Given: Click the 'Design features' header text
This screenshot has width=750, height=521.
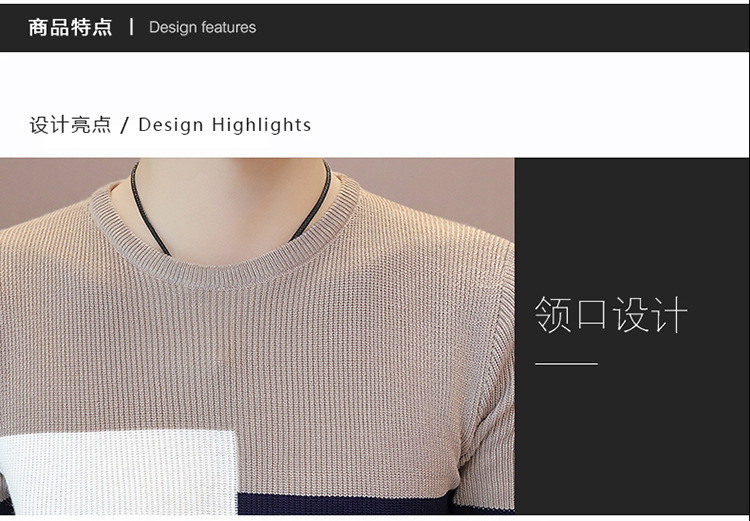Looking at the screenshot, I should pos(202,27).
